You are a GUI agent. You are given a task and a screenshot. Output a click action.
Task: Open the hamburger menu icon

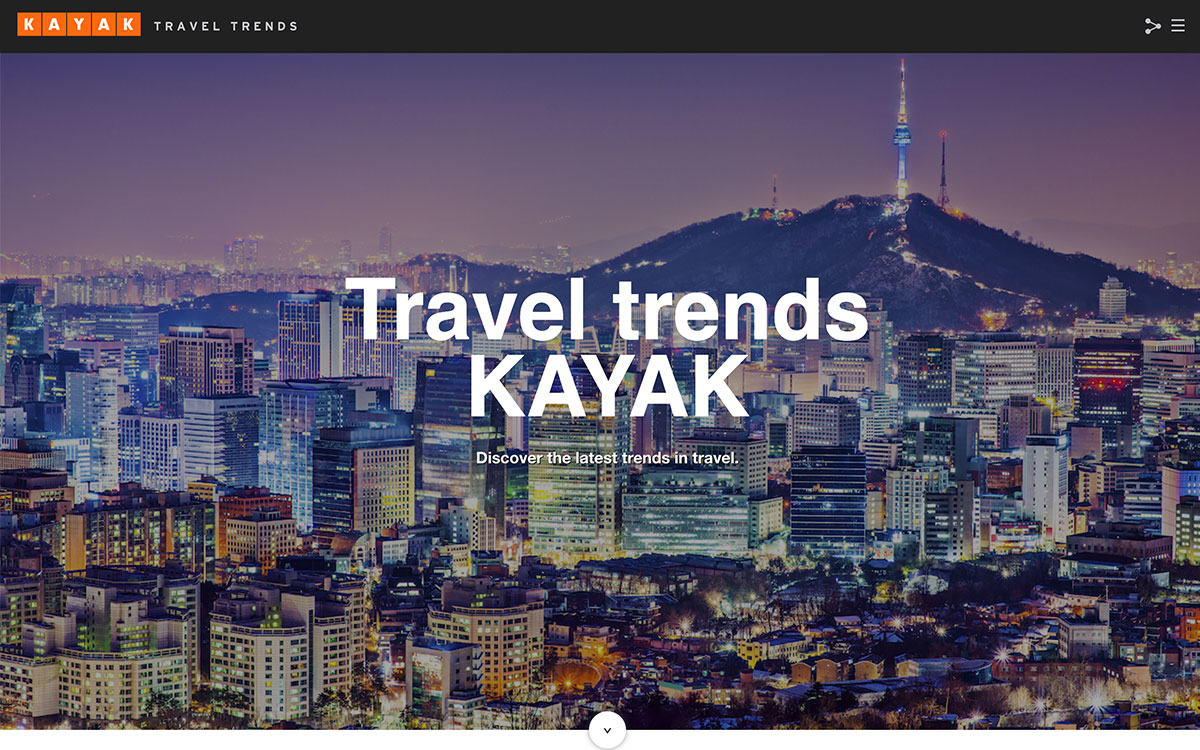tap(1178, 26)
